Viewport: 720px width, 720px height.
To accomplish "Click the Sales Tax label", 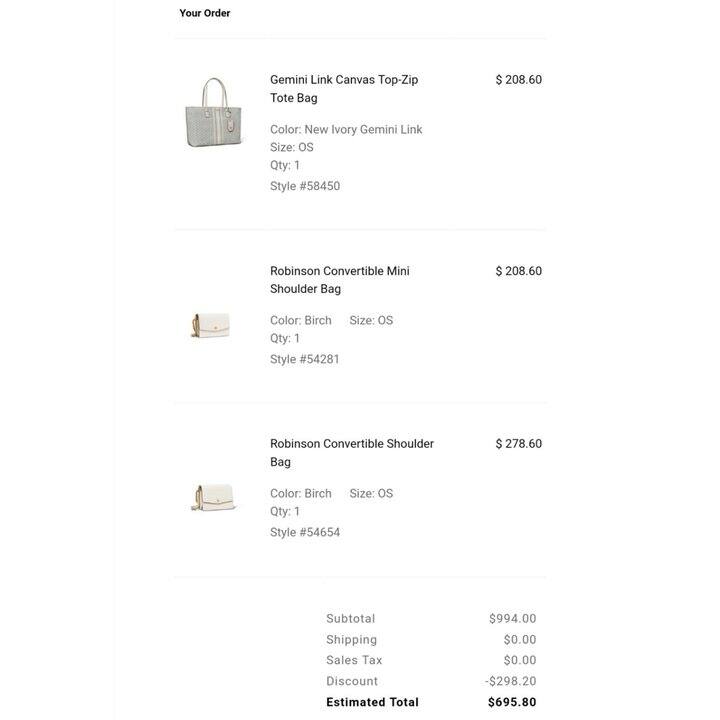I will point(354,660).
